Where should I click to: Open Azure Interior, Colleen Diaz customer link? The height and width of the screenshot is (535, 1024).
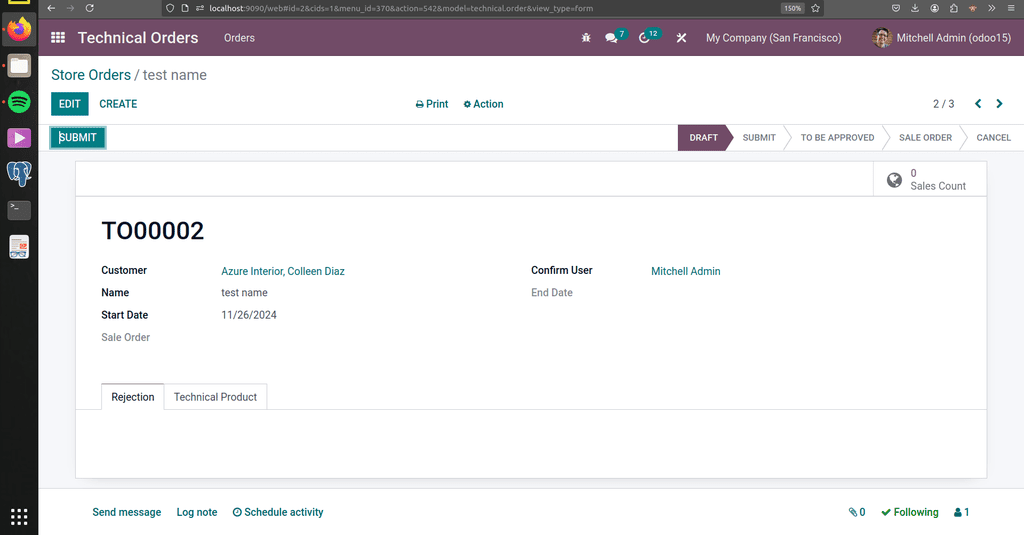pos(283,271)
